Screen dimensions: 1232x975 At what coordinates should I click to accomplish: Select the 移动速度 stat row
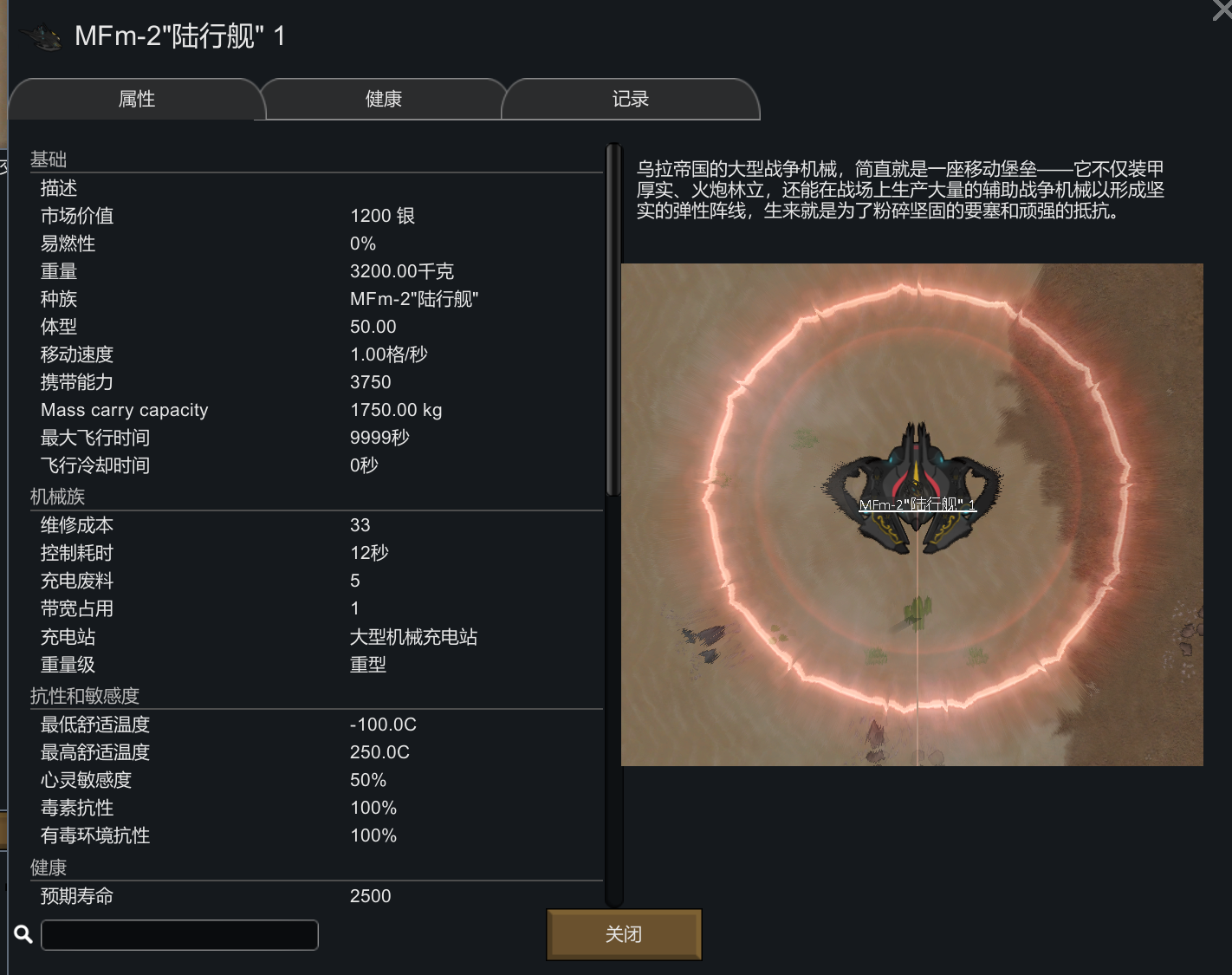(316, 354)
